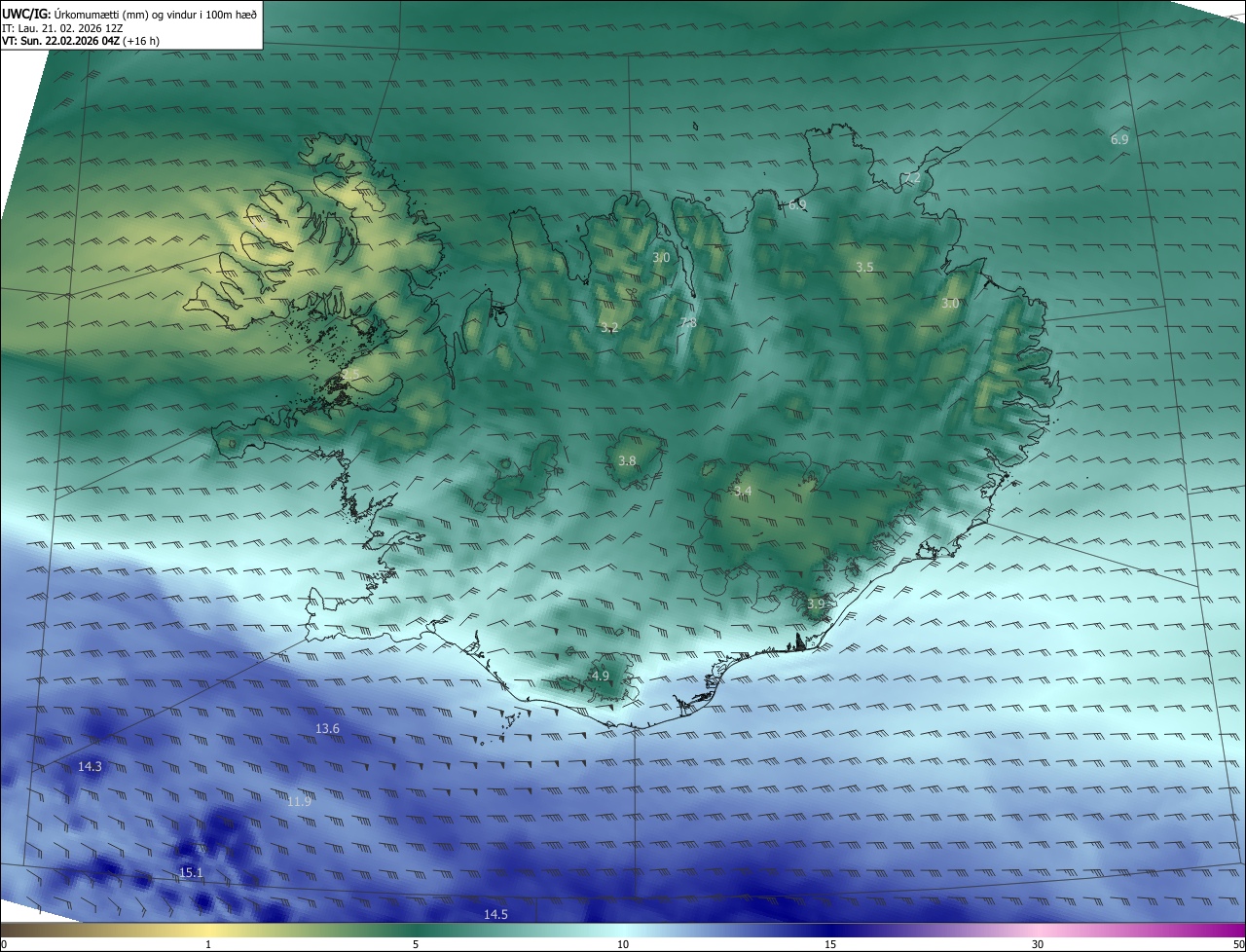This screenshot has width=1246, height=952.
Task: Click the 10 tick label on the color scale
Action: click(x=623, y=945)
